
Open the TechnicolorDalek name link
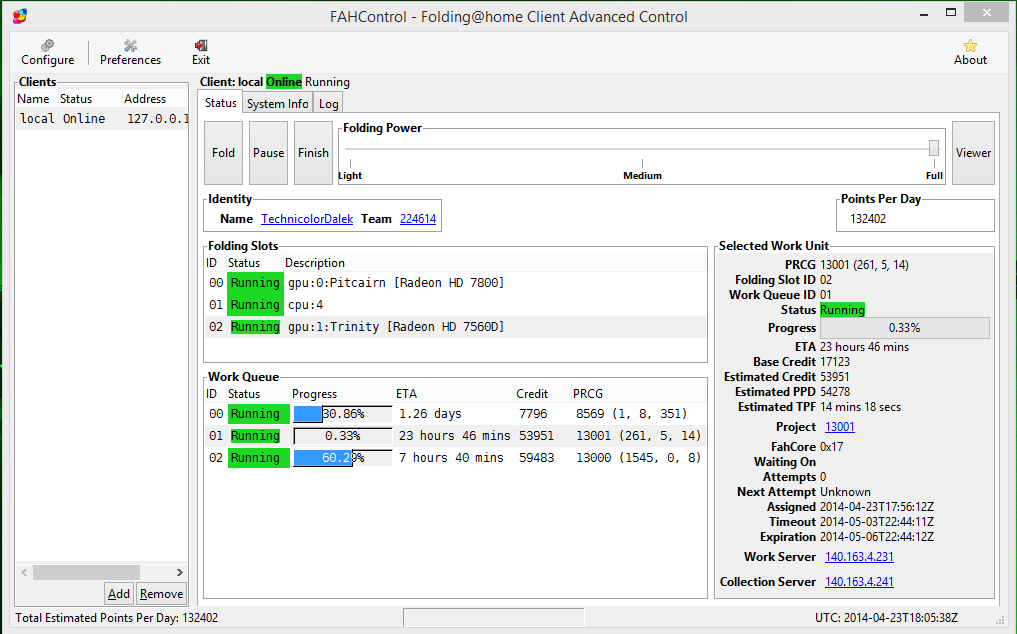[x=307, y=219]
